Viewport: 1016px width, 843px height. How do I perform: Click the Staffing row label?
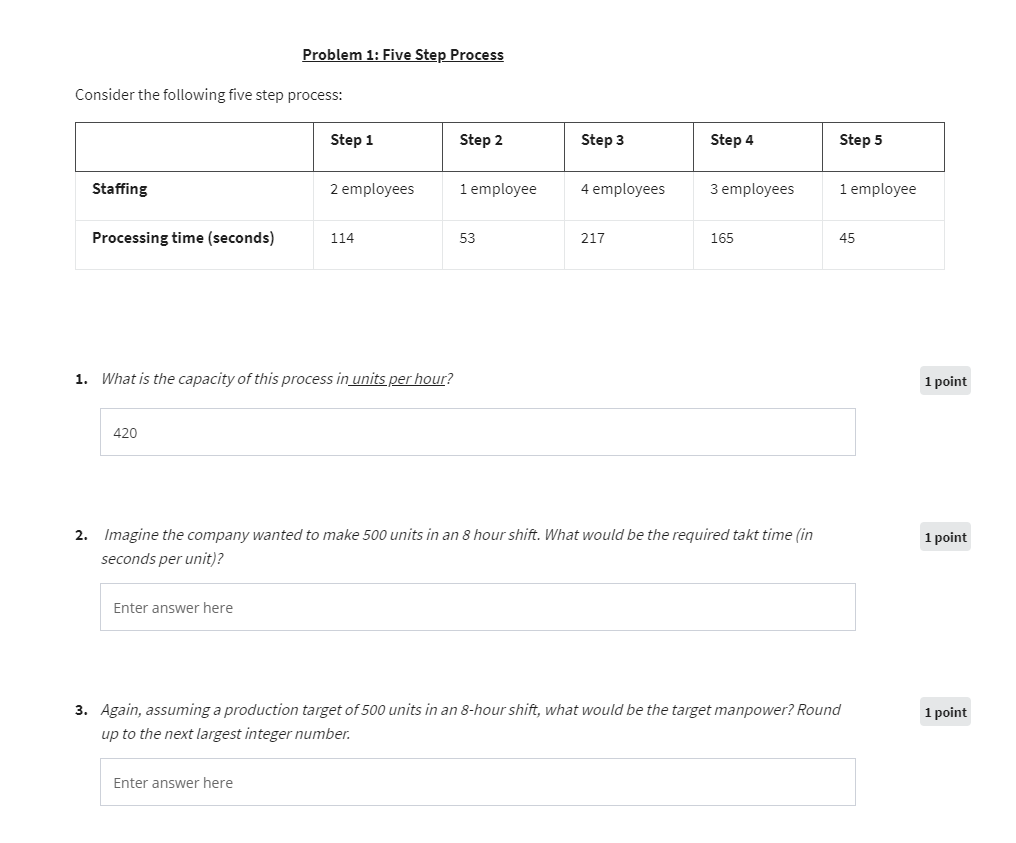[120, 189]
